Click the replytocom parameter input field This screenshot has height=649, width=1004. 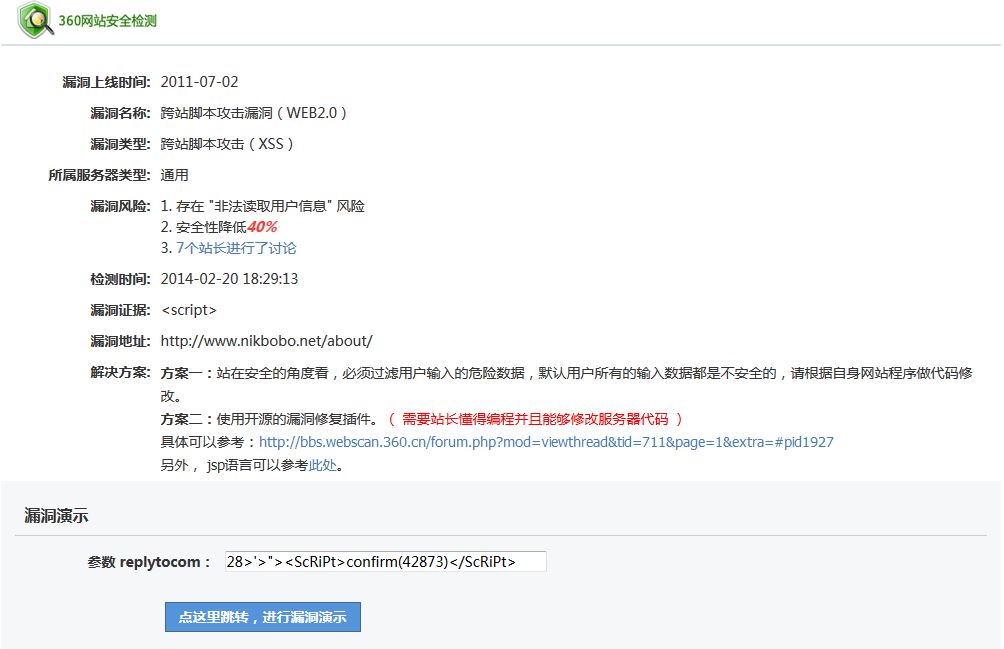click(384, 562)
